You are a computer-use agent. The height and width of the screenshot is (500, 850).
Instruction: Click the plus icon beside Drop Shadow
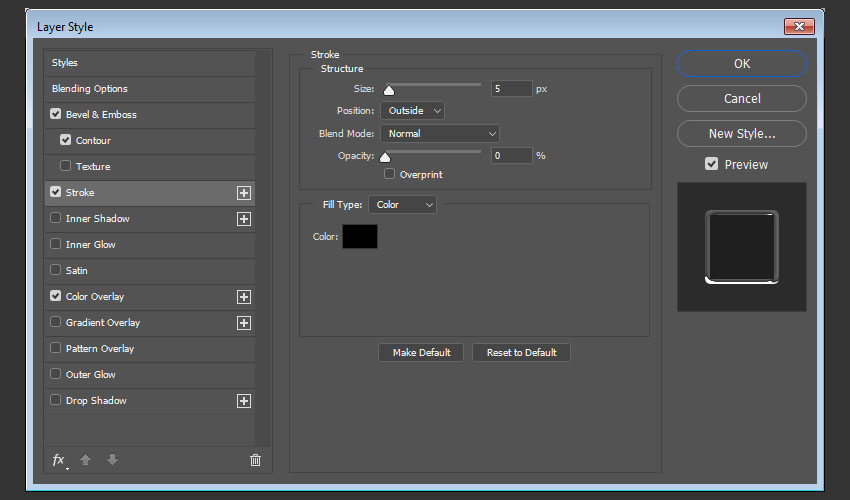pyautogui.click(x=243, y=401)
